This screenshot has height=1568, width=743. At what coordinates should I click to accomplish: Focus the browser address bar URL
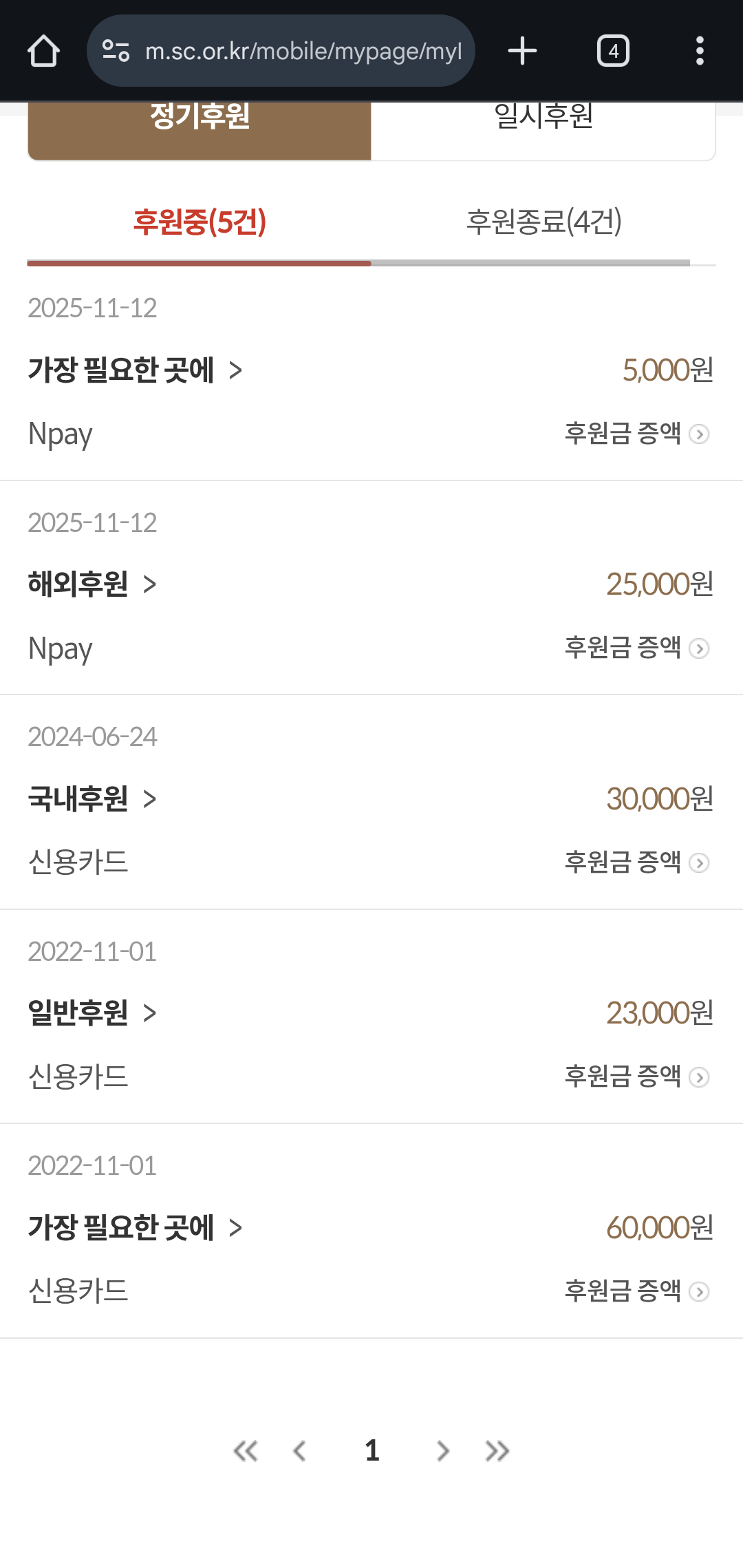tap(303, 51)
